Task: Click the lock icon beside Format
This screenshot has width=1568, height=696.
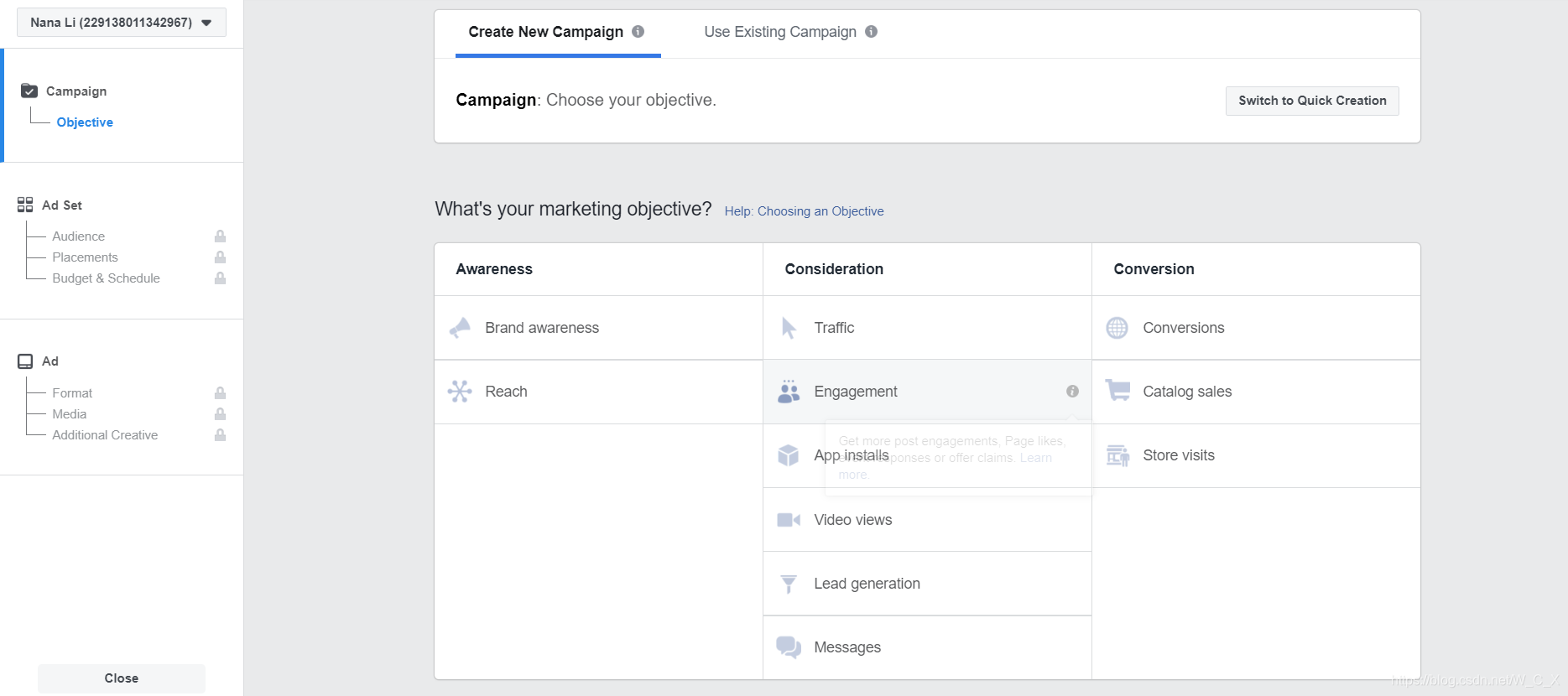Action: coord(220,392)
